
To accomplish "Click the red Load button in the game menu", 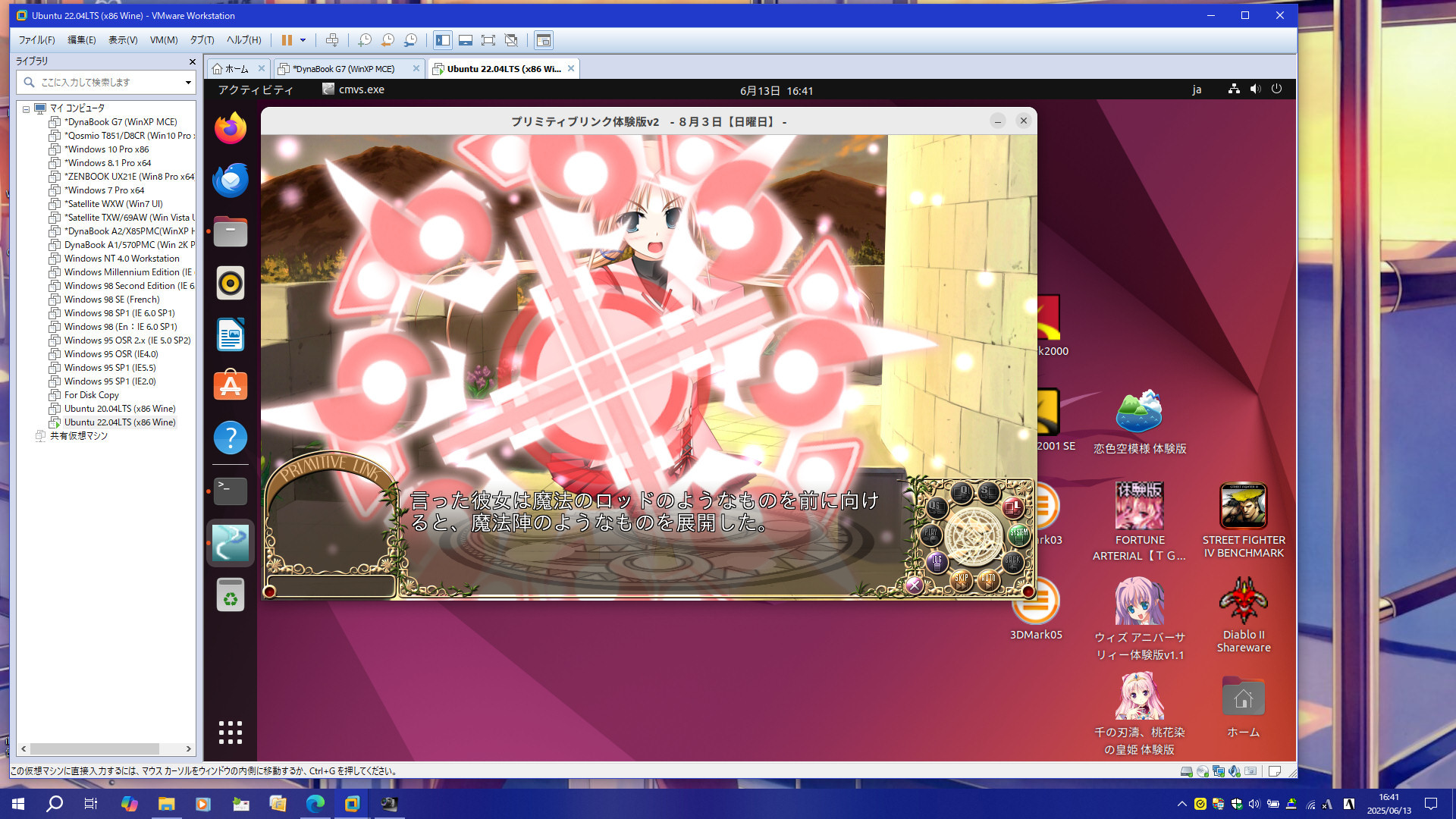I will point(1012,507).
